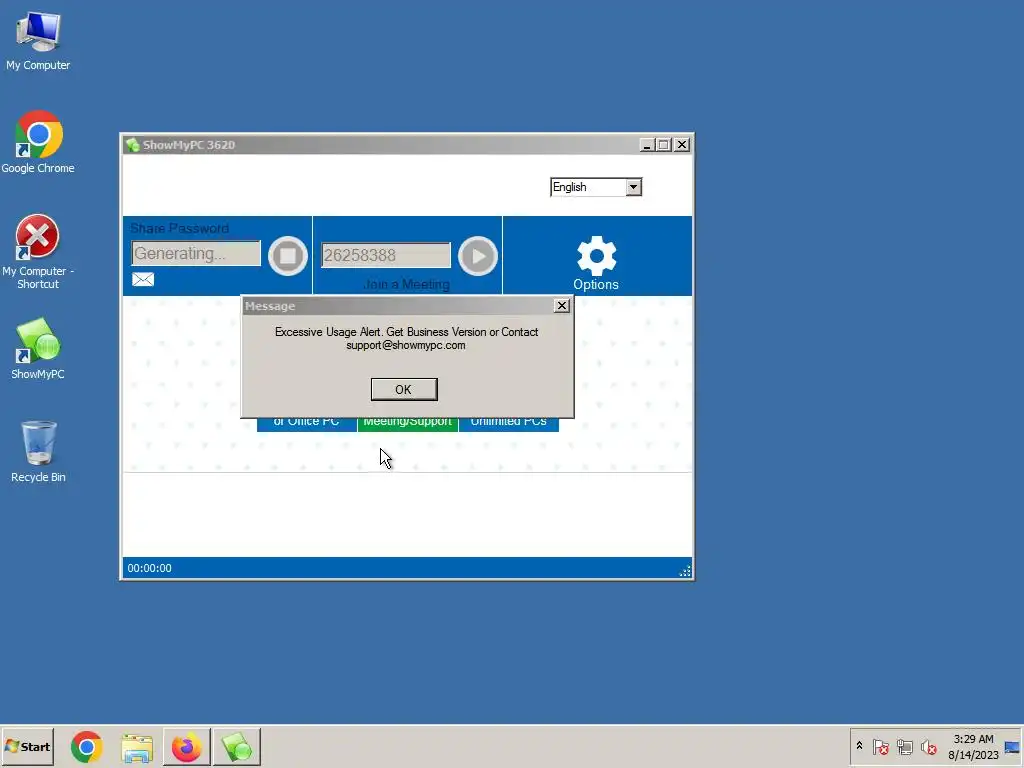1024x768 pixels.
Task: Minimize the ShowMyPC 3620 window
Action: point(647,145)
